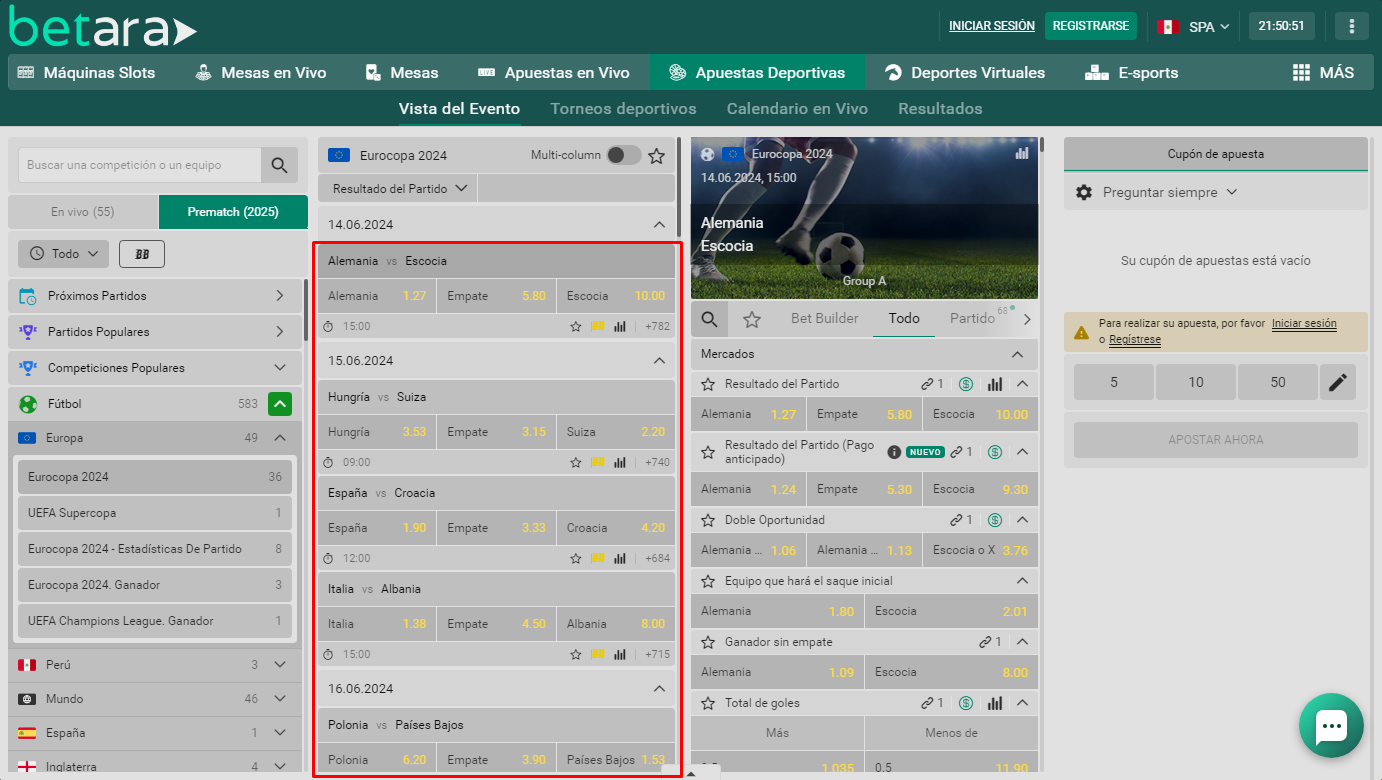Open Deportes Virtuales section
Screen dimensions: 1382x780
pos(965,72)
